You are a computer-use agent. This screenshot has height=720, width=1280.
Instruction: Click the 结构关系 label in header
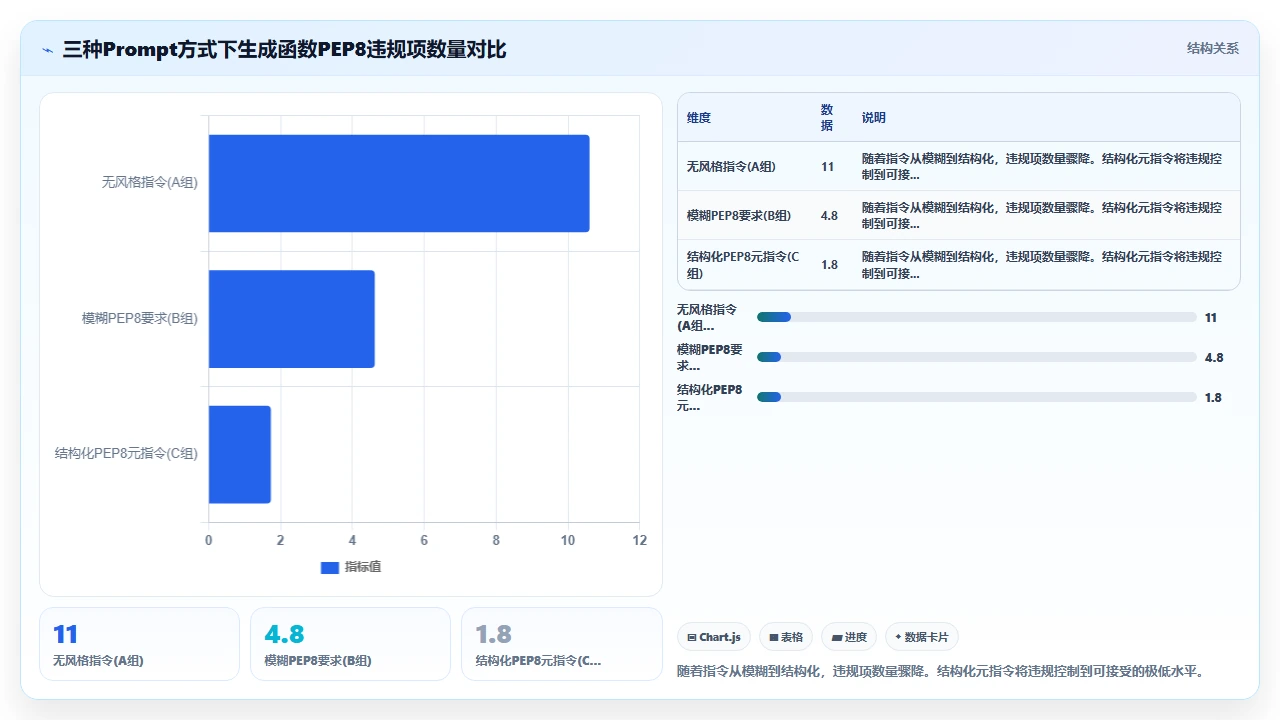click(x=1212, y=48)
